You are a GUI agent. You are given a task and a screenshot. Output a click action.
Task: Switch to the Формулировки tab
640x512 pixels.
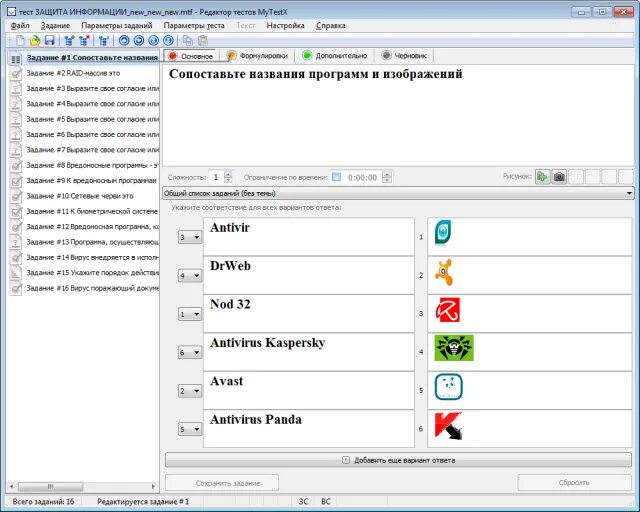[x=258, y=56]
